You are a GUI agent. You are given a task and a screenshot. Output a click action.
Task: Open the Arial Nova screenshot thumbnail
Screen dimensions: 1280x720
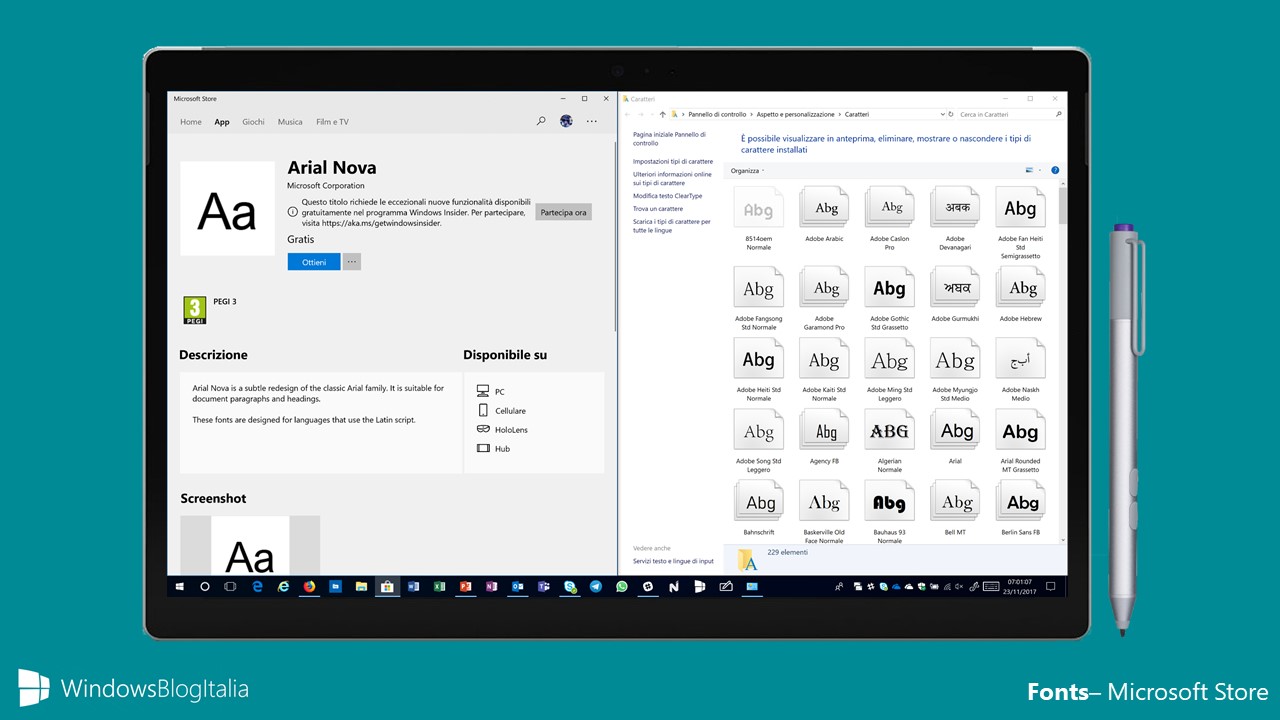[250, 545]
